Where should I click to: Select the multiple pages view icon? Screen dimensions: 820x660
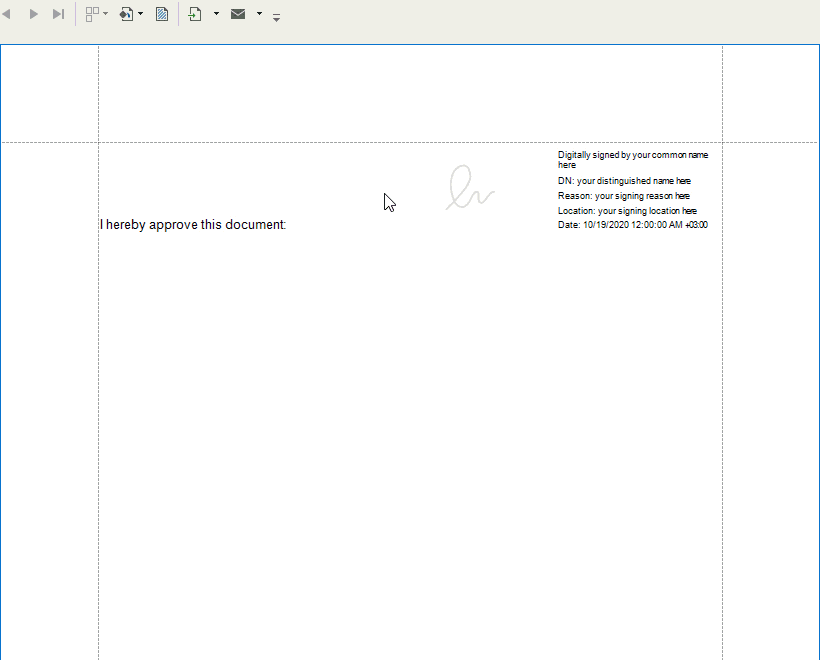[x=92, y=13]
